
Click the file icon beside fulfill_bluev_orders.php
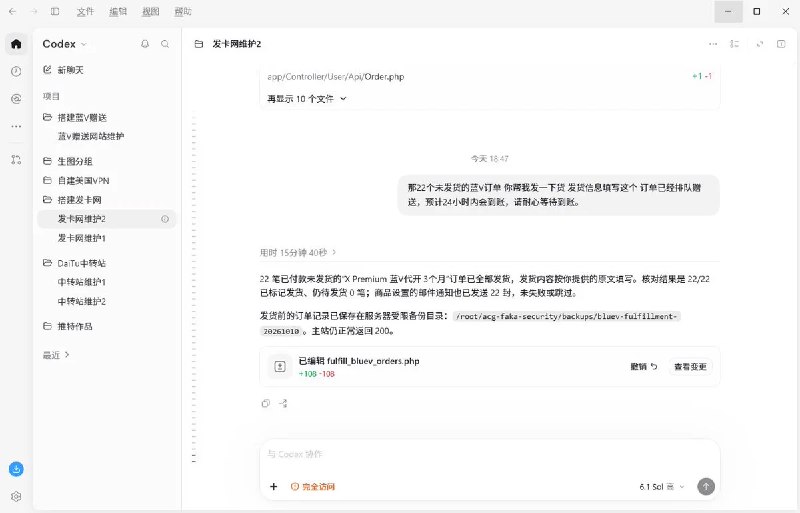pyautogui.click(x=280, y=367)
